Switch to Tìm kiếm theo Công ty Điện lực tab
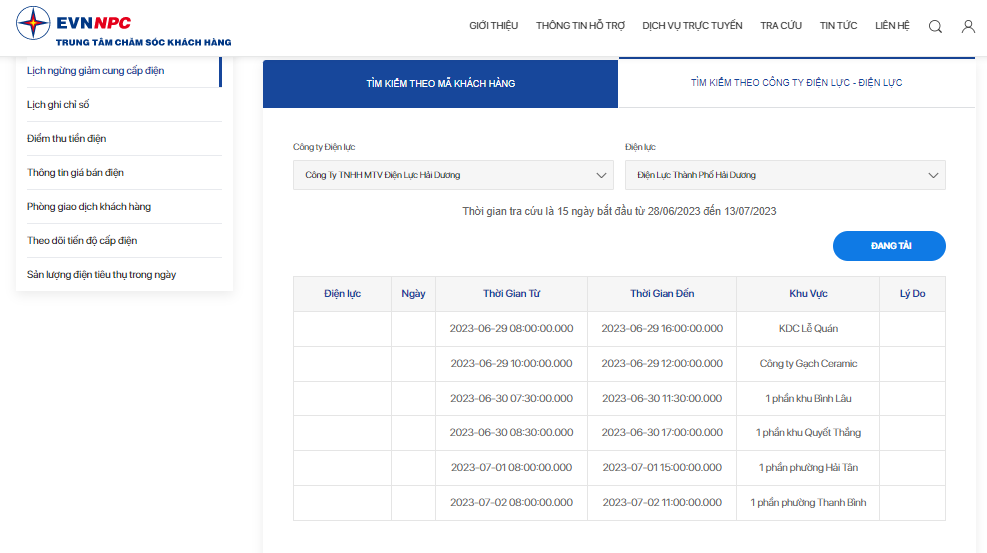Screen dimensions: 987x553 [796, 82]
